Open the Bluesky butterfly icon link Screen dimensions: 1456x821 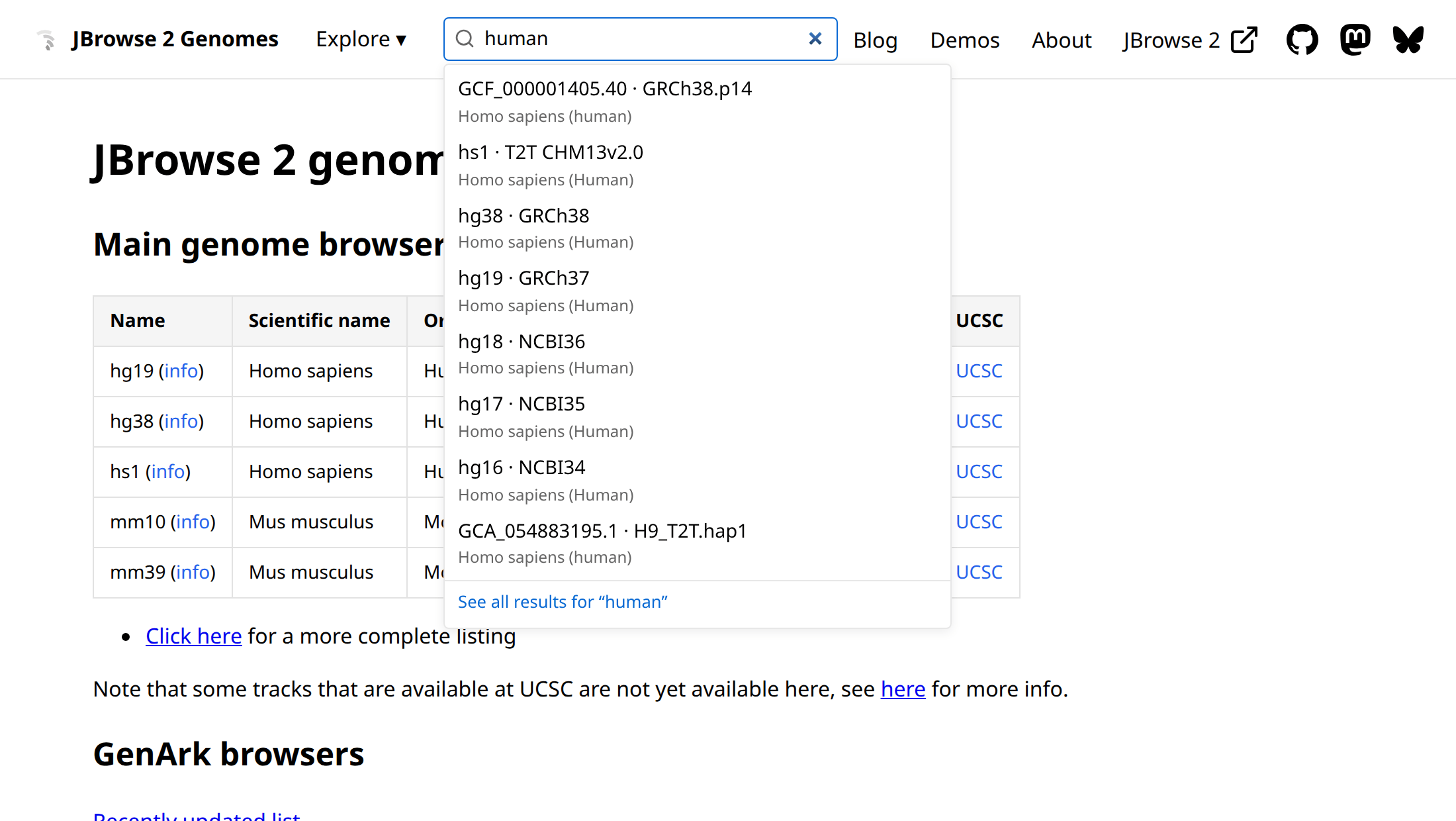coord(1408,40)
